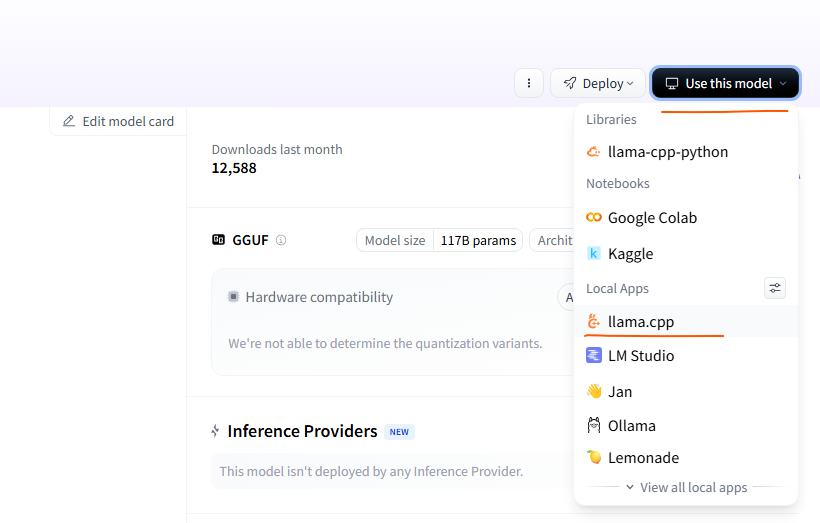Open the Deploy dropdown
The height and width of the screenshot is (523, 820).
[x=598, y=83]
